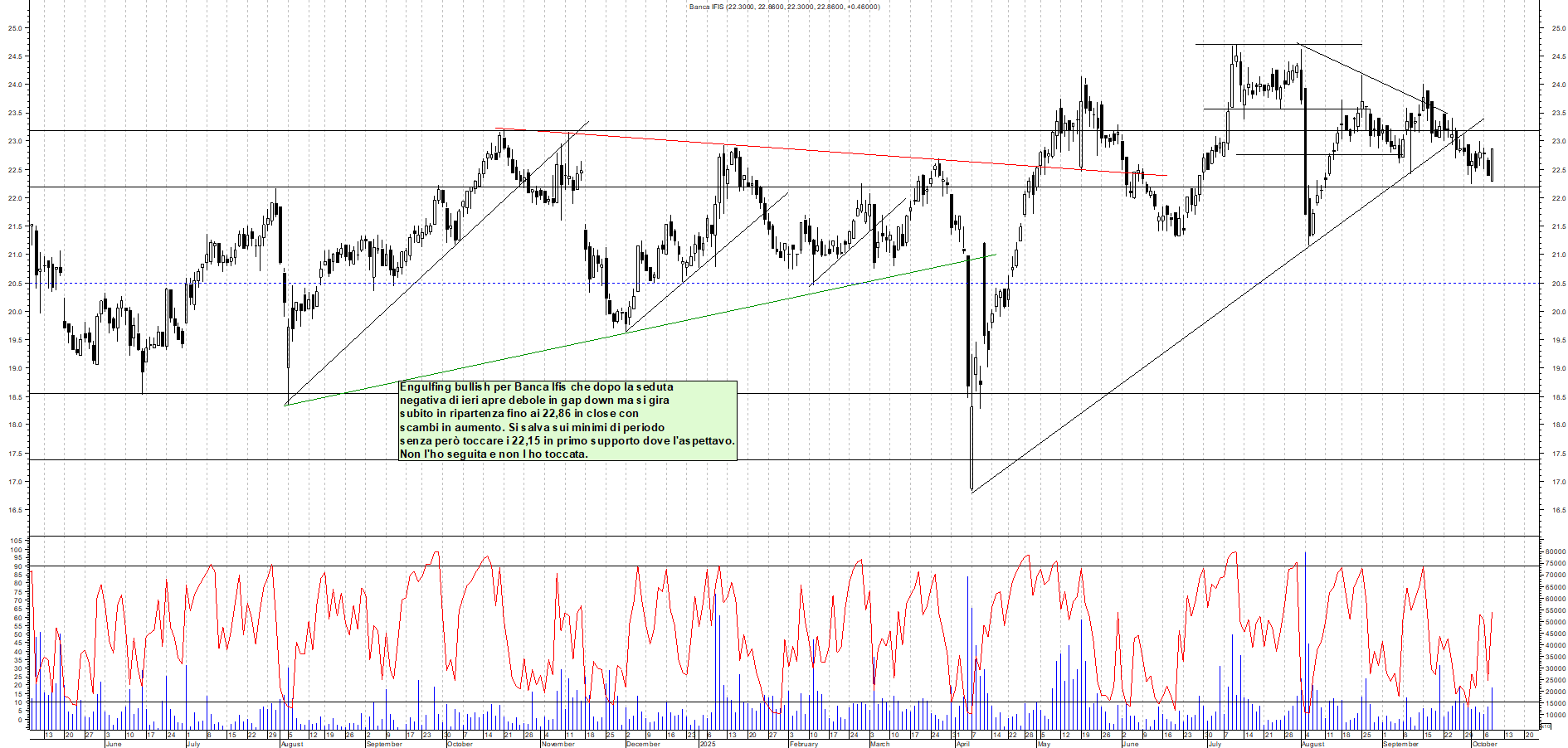Click the May label on the time axis
Screen dimensions: 1568x748
pyautogui.click(x=1044, y=744)
